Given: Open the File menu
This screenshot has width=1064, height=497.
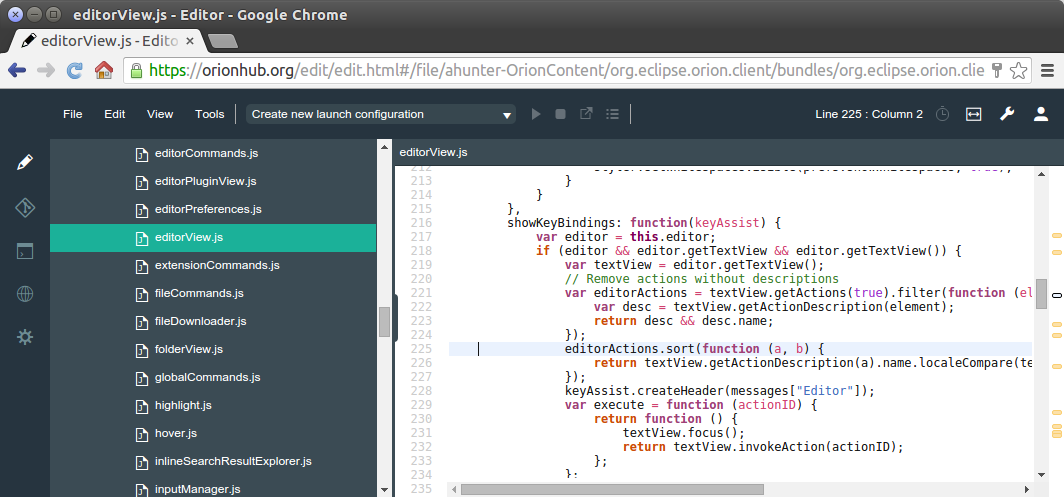Looking at the screenshot, I should [73, 114].
